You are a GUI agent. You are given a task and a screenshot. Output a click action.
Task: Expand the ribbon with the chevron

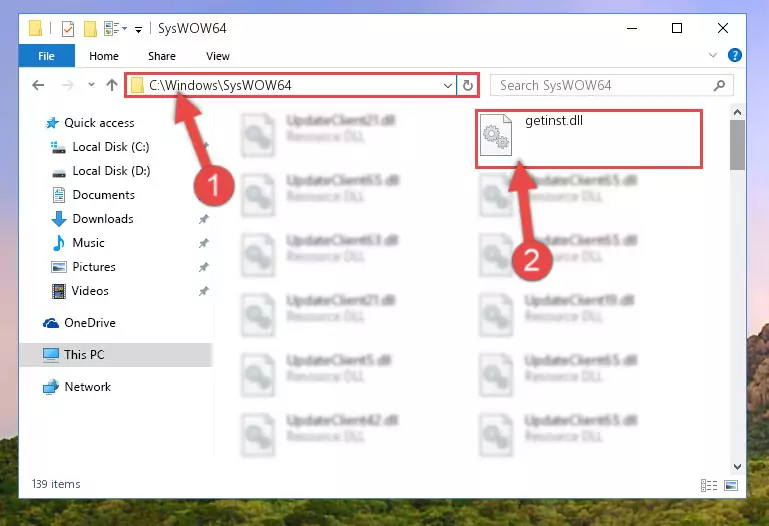point(713,55)
